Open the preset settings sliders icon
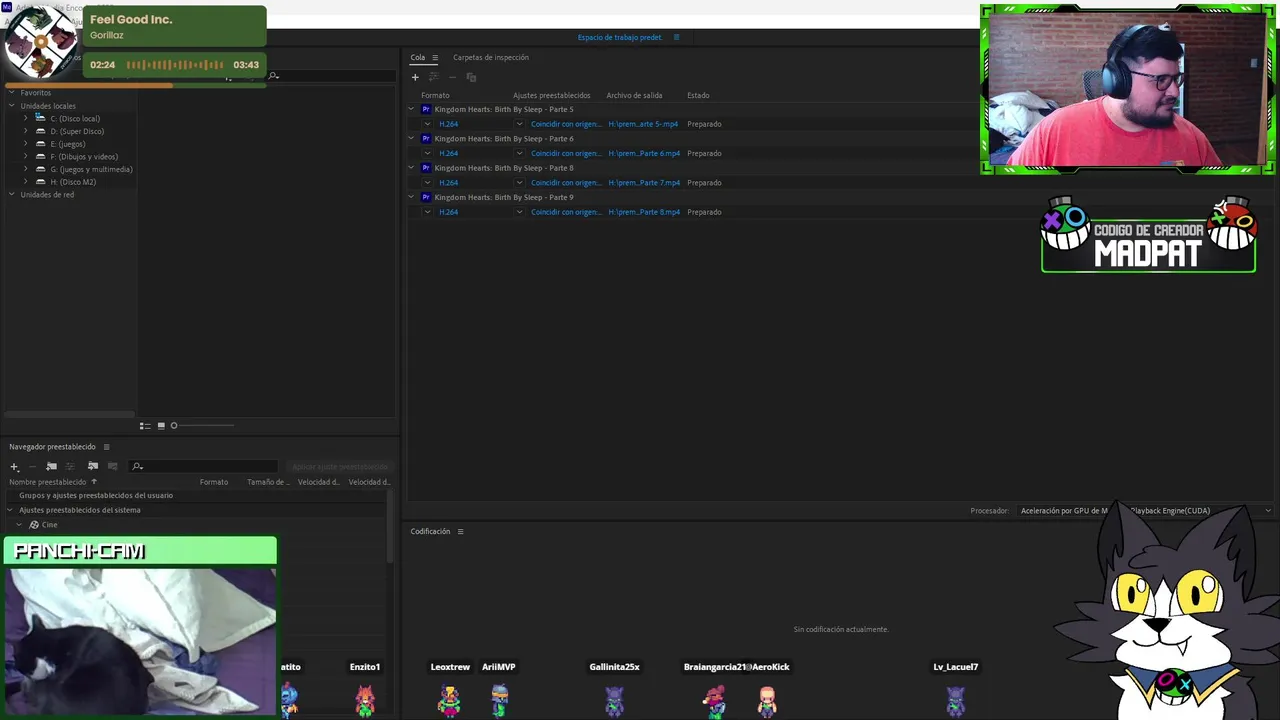 point(70,466)
